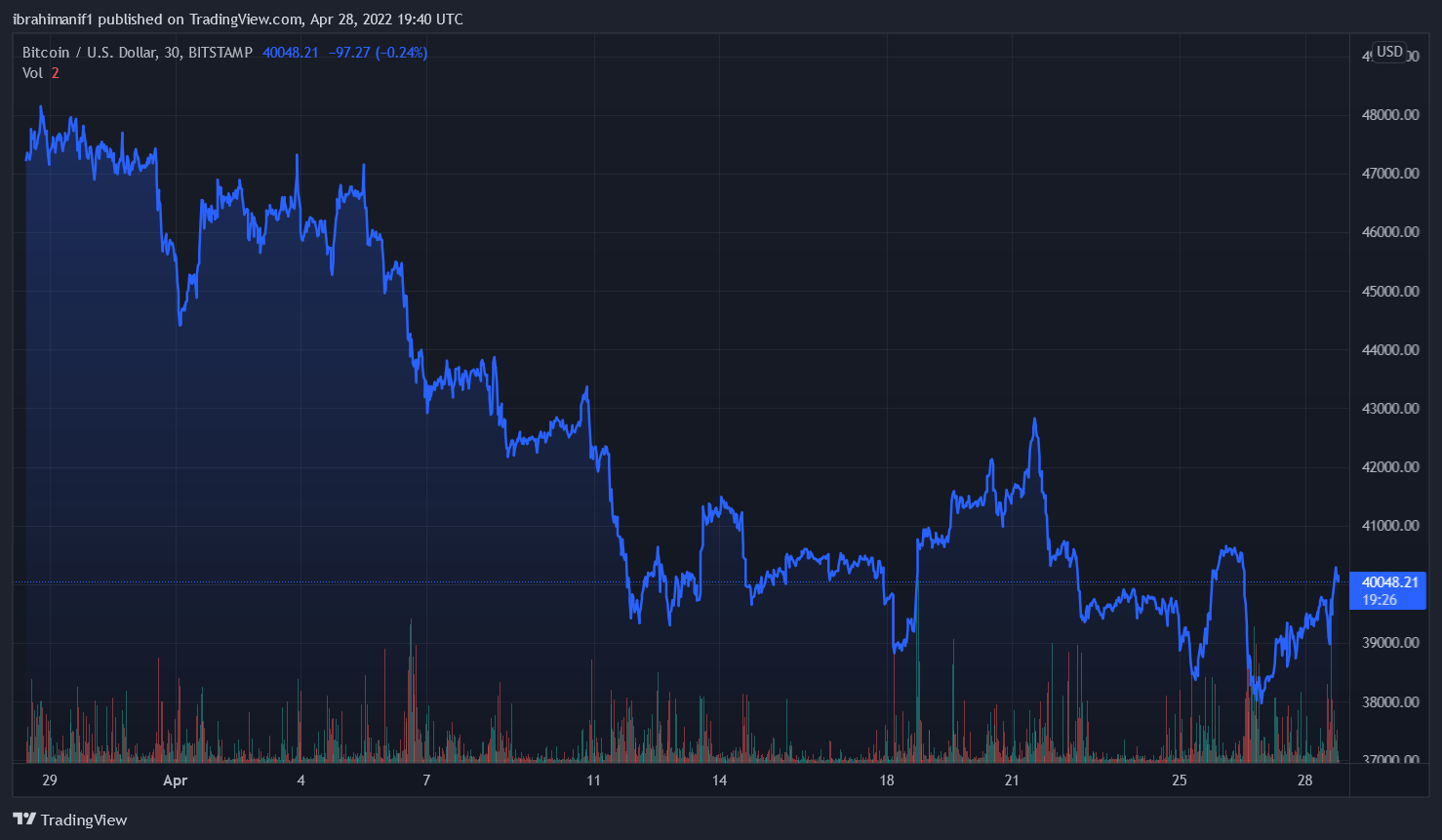Click date 29 on the time axis

[x=50, y=780]
